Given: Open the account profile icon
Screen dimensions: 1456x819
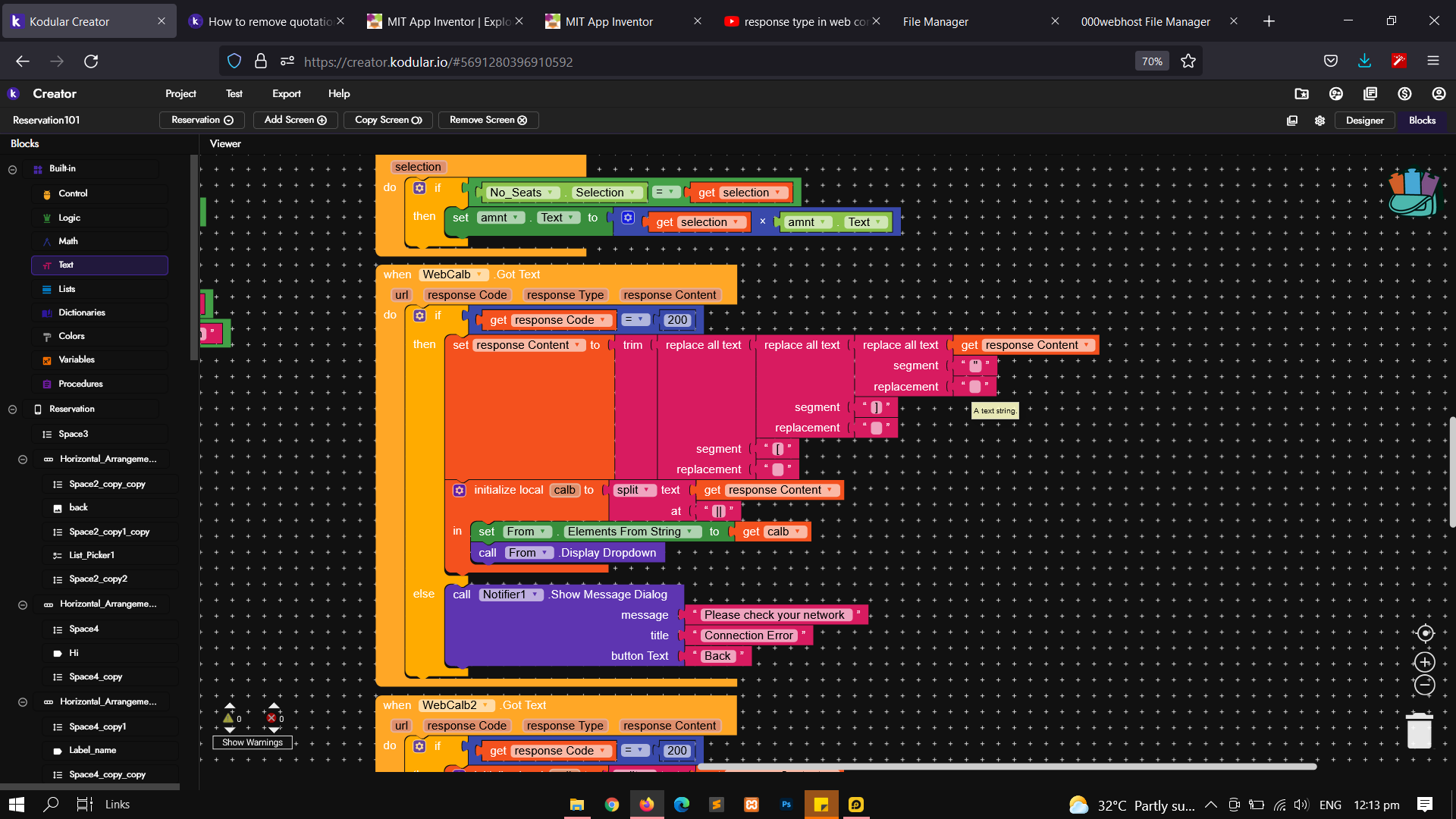Looking at the screenshot, I should (1439, 93).
